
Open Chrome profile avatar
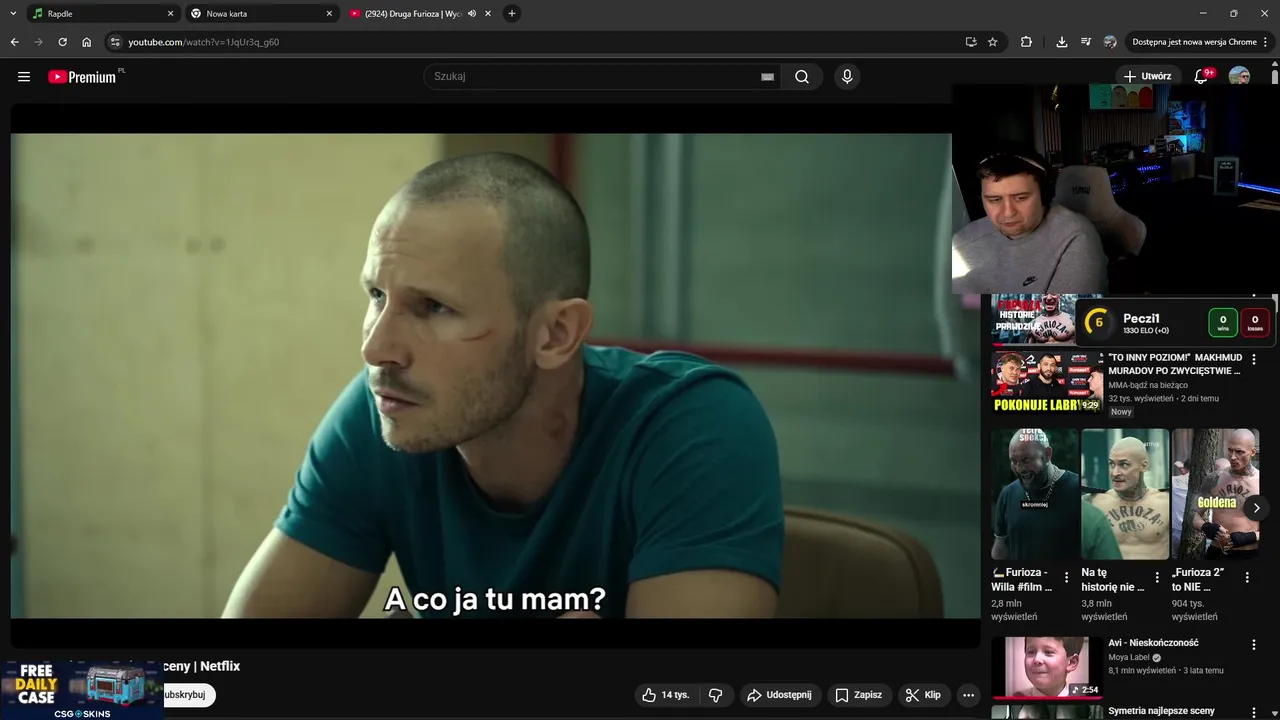click(1110, 42)
